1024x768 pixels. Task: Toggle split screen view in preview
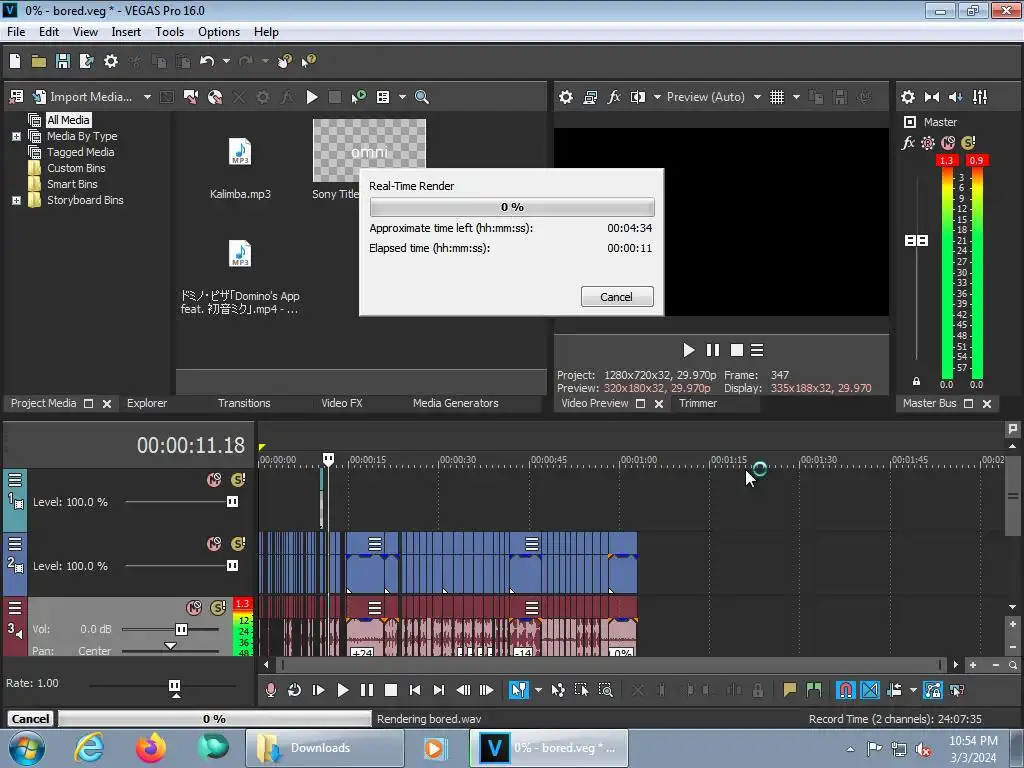[638, 97]
